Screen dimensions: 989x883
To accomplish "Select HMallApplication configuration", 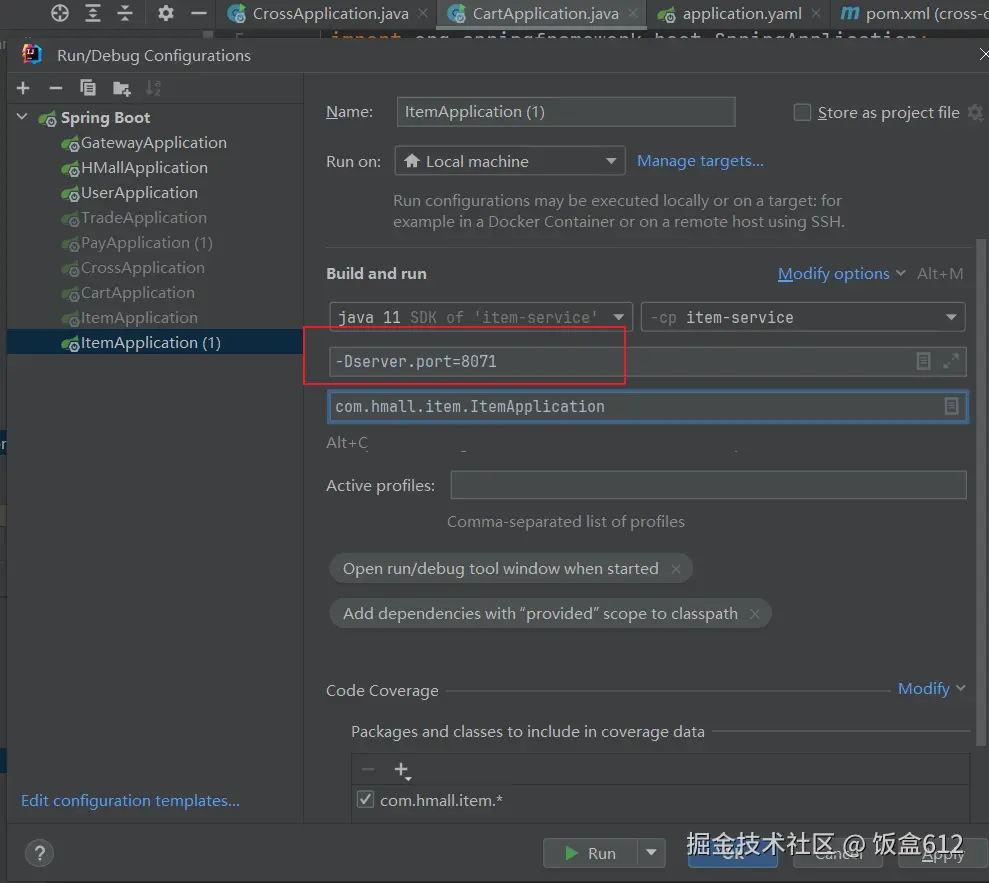I will [144, 168].
